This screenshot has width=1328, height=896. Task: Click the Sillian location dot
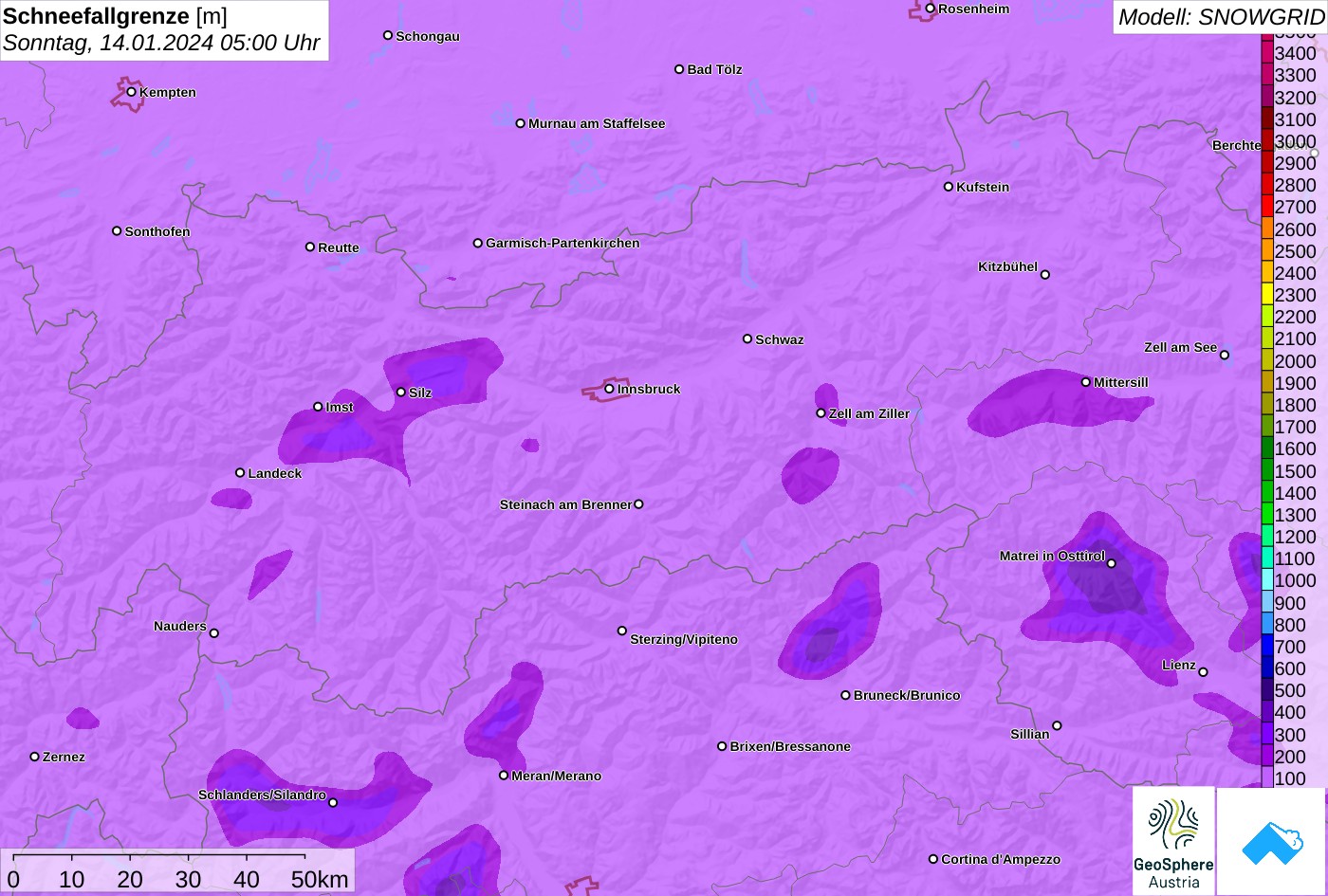(x=1057, y=726)
